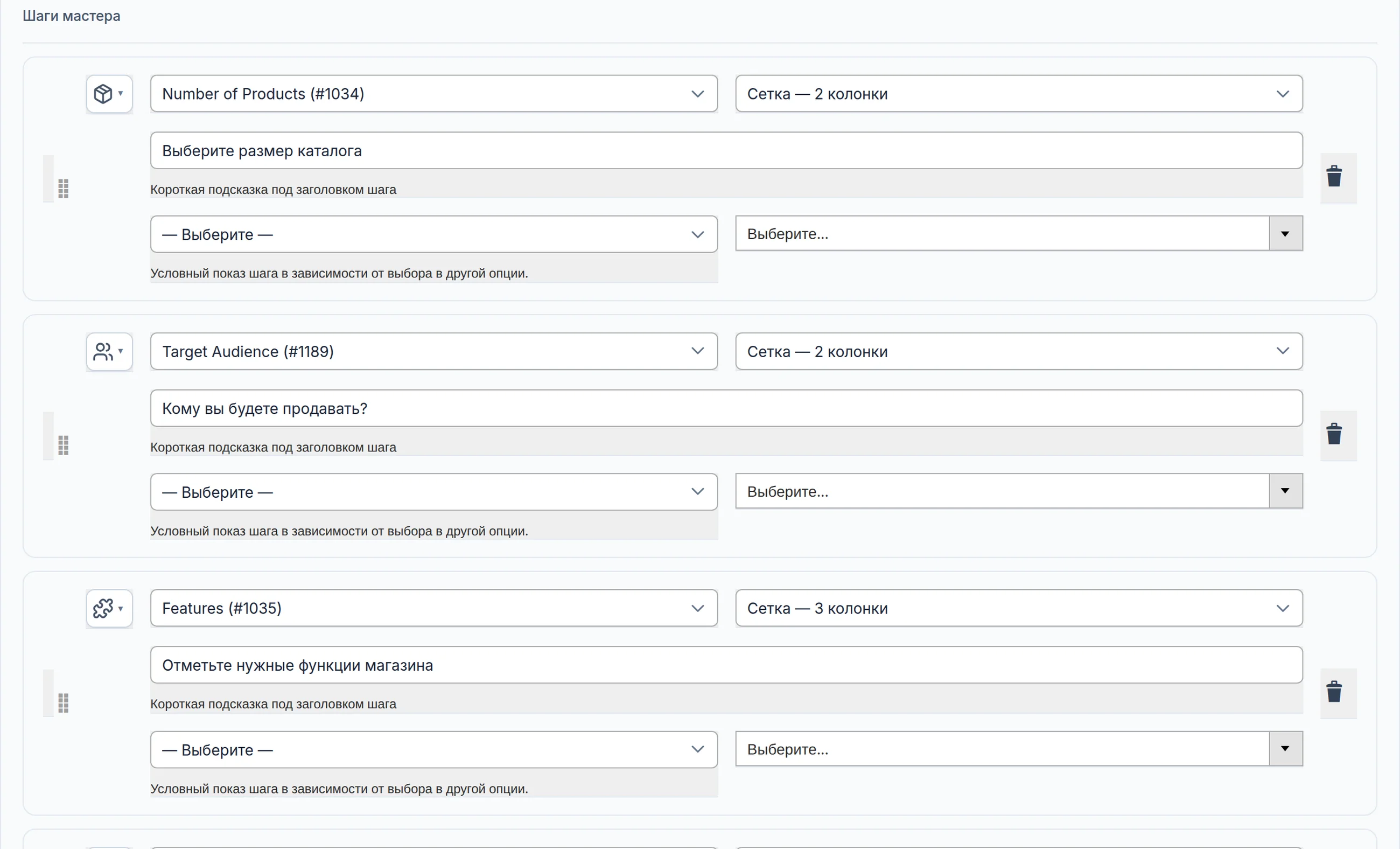Open the Number of Products (#1034) dropdown
The image size is (1400, 849).
[x=433, y=94]
